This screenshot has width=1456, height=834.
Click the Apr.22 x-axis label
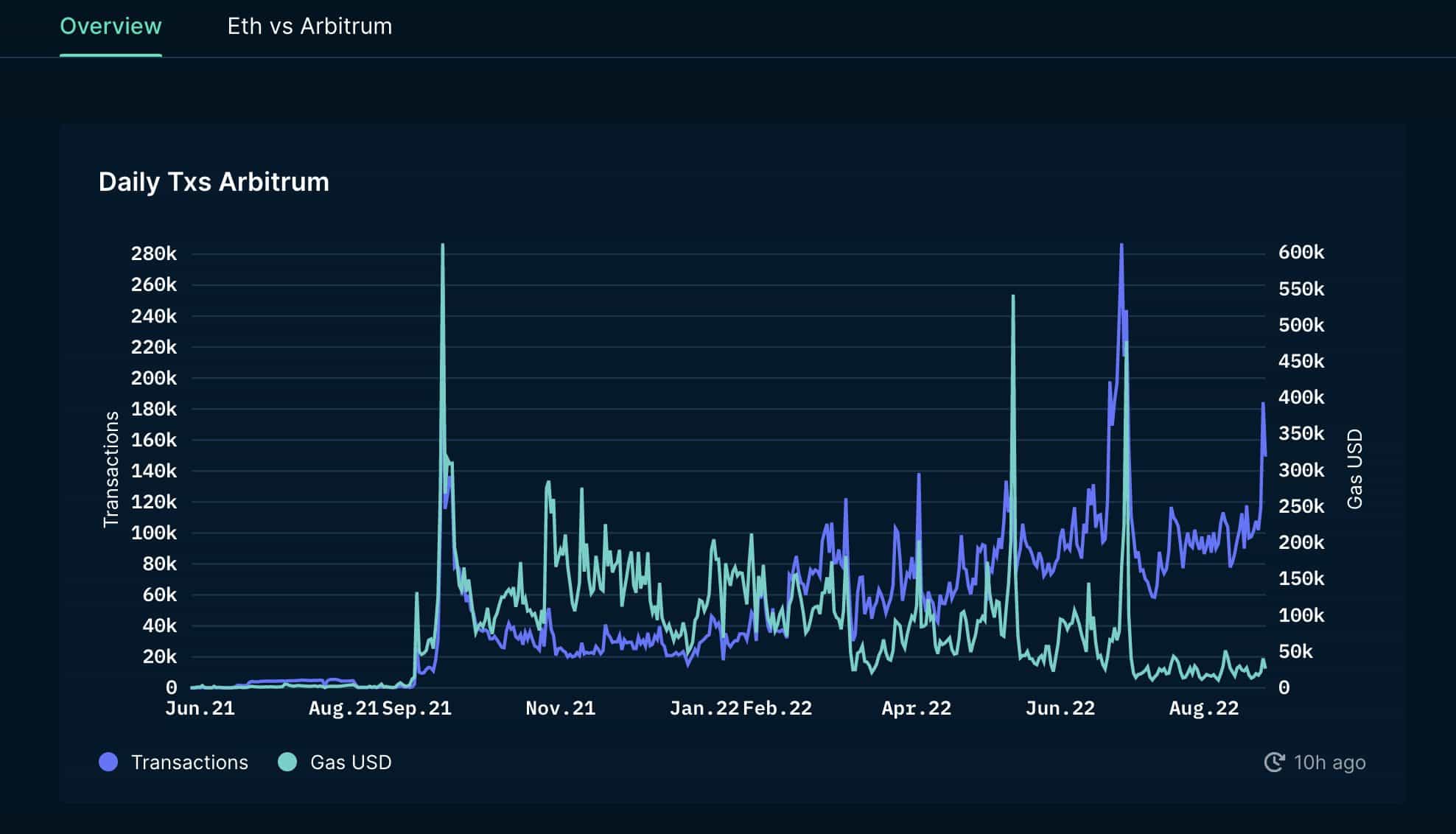pyautogui.click(x=917, y=708)
